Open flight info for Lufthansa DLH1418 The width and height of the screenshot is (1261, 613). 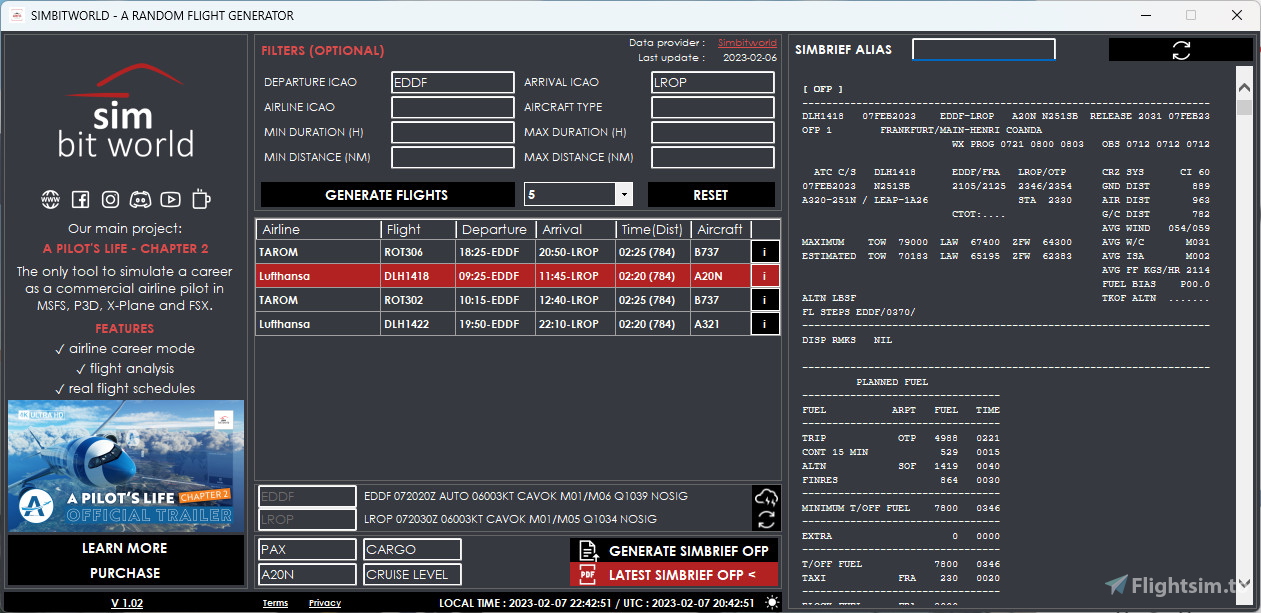click(x=764, y=275)
